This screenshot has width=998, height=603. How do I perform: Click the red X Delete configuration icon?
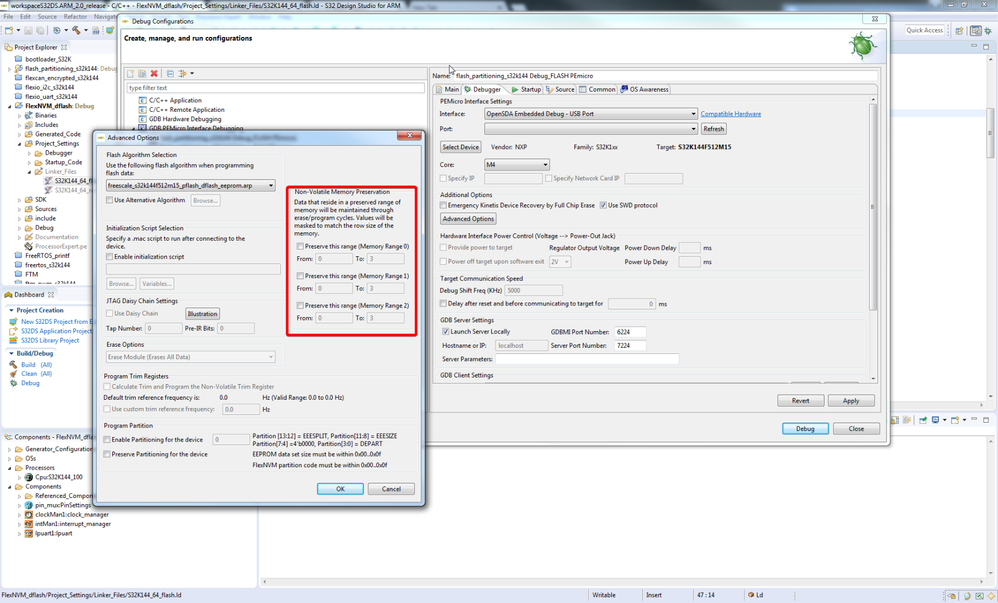click(x=154, y=73)
